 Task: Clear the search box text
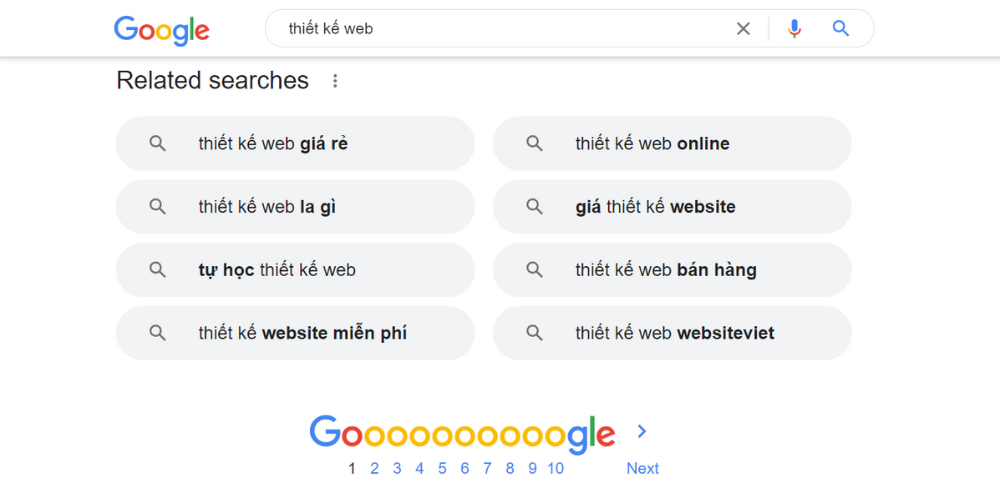click(x=743, y=29)
